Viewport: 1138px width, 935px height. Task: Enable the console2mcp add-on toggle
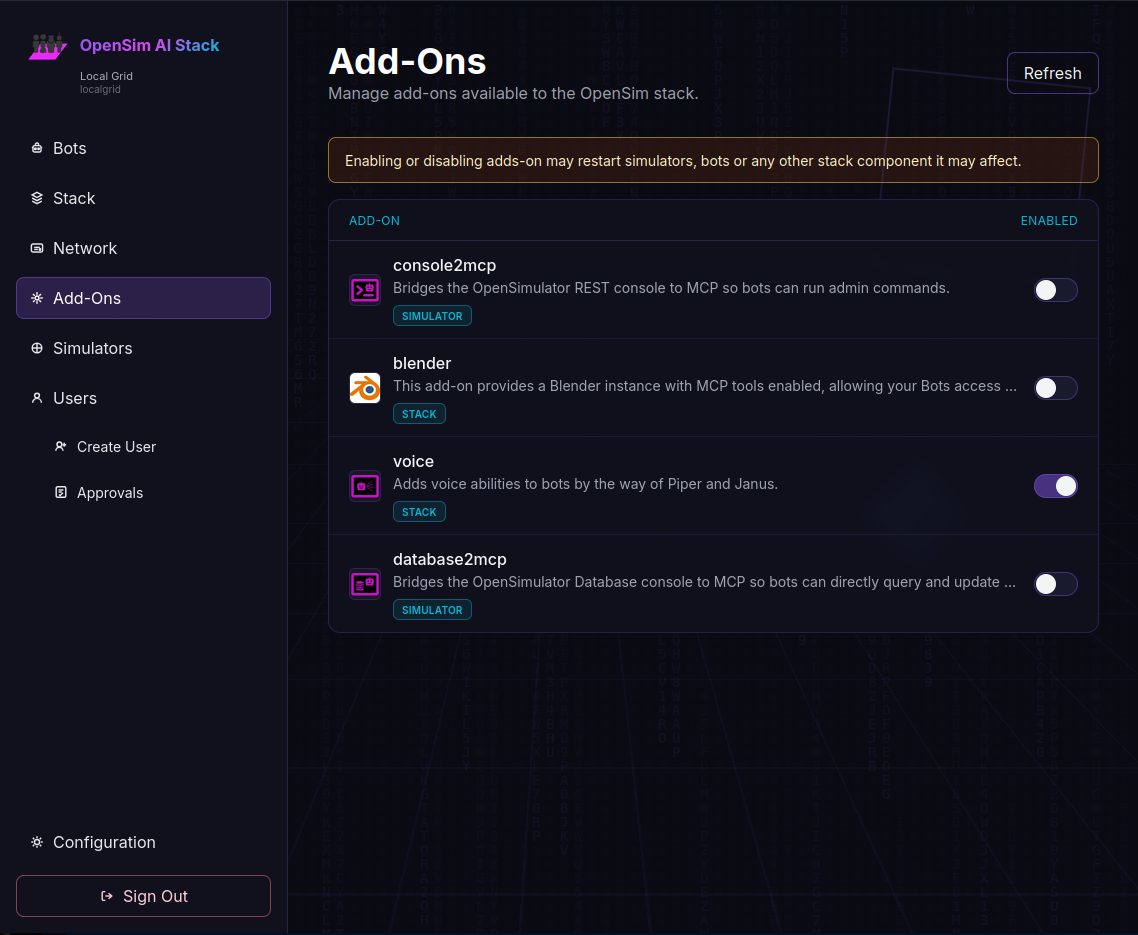point(1055,290)
